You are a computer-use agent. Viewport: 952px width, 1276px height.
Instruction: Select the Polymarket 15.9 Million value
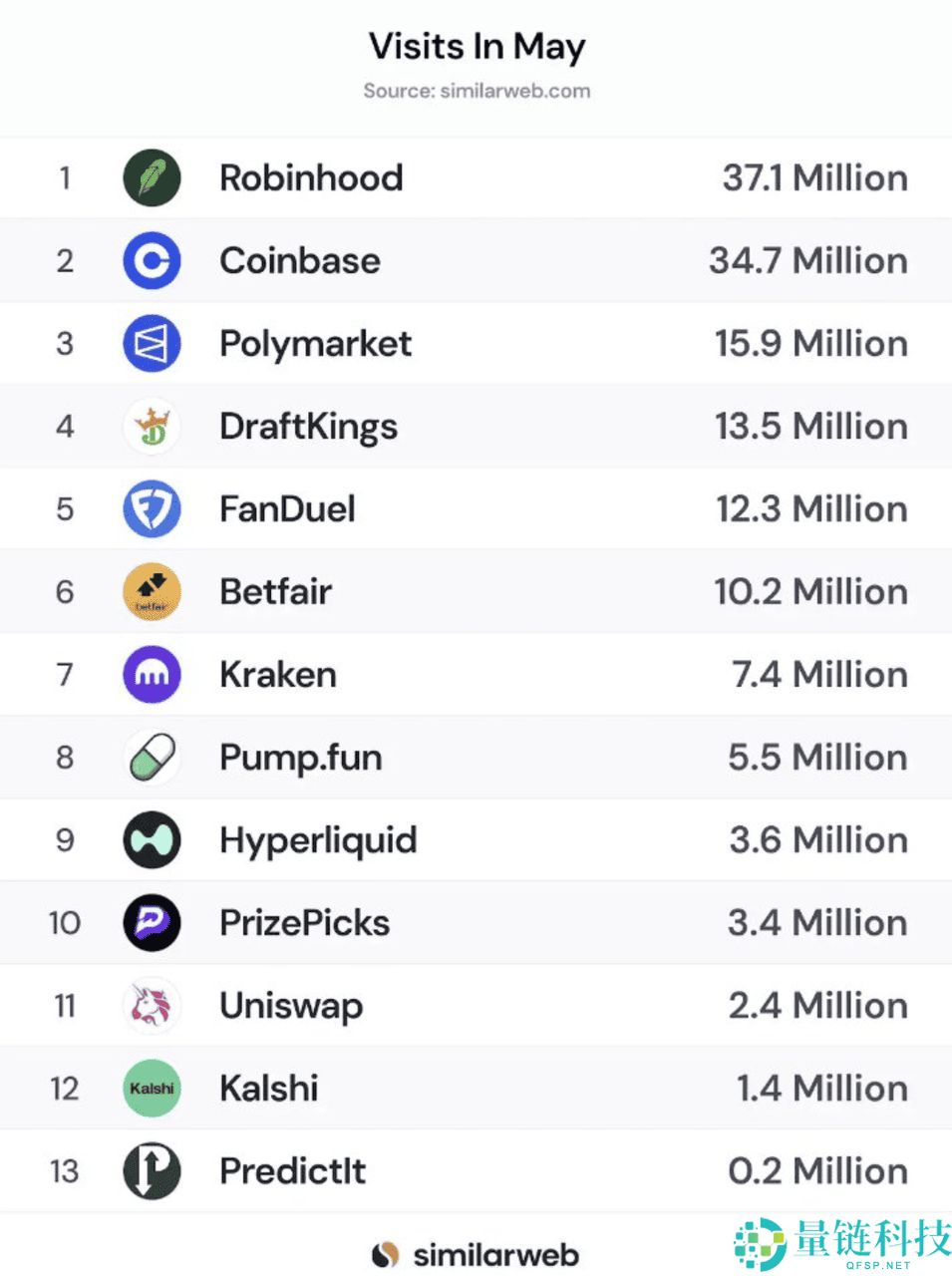810,344
